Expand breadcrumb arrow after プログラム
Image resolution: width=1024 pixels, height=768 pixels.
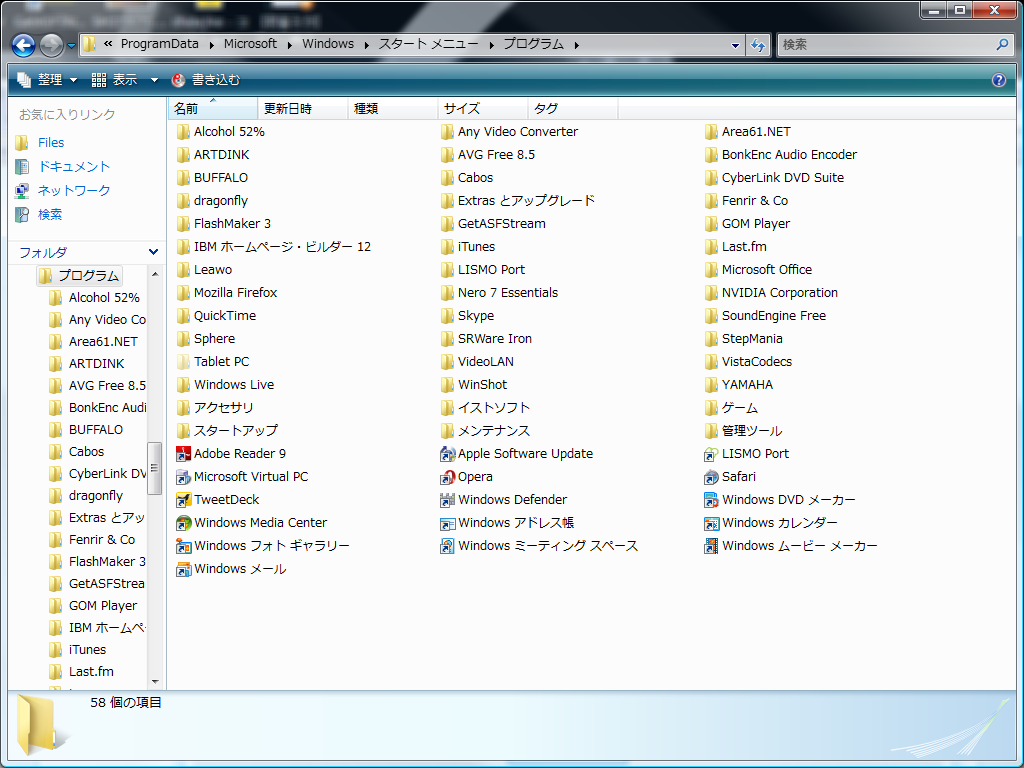tap(577, 44)
